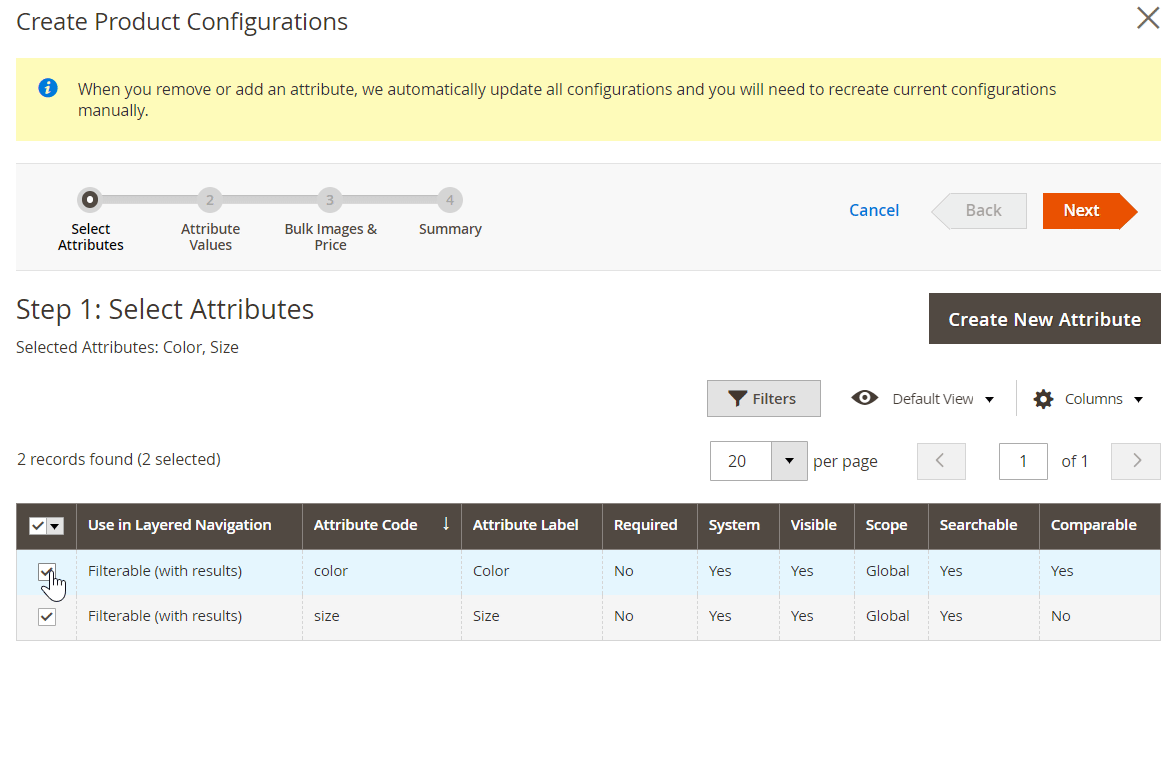Sort by Use in Layered Navigation column
The height and width of the screenshot is (768, 1170).
click(190, 525)
